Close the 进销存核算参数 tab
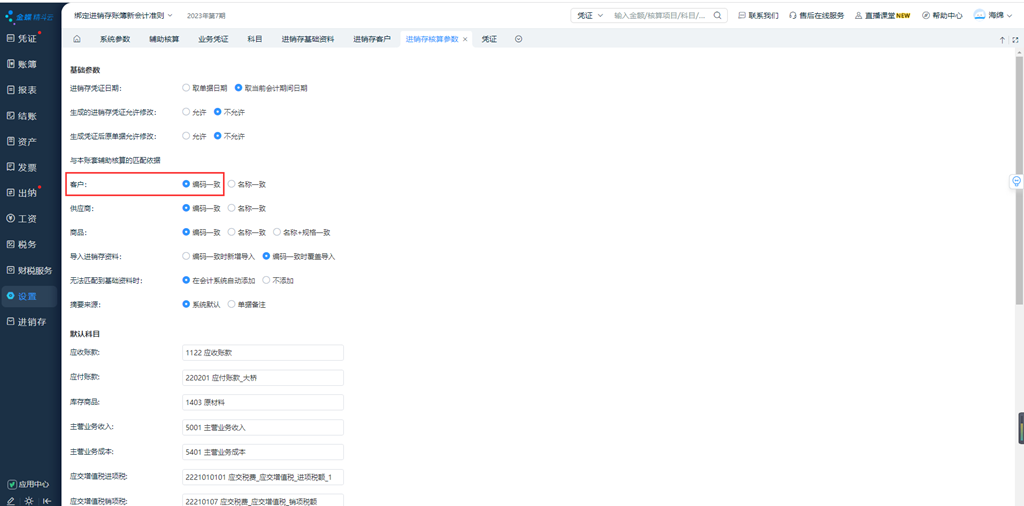Screen dimensions: 1024x506 (465, 39)
